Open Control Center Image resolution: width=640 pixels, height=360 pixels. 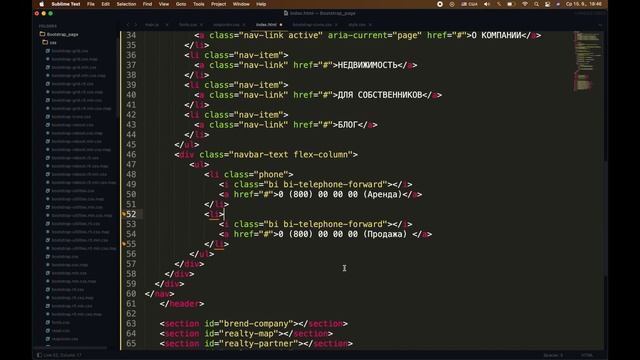click(547, 4)
